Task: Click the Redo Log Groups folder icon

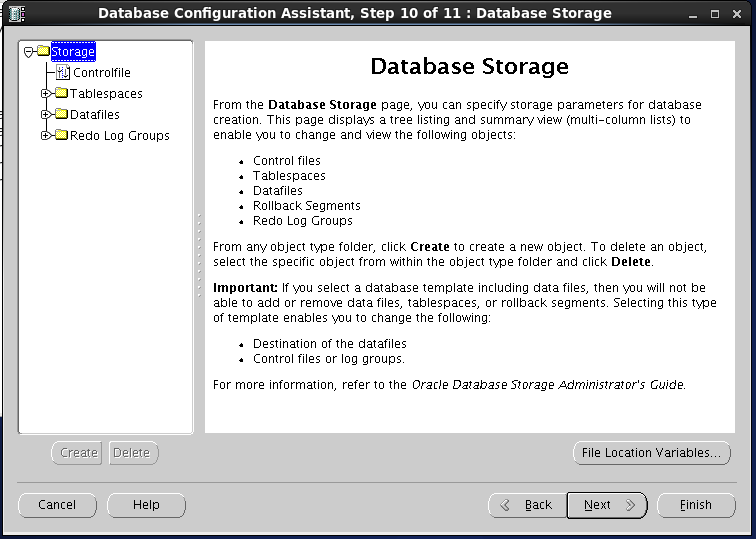Action: 61,136
